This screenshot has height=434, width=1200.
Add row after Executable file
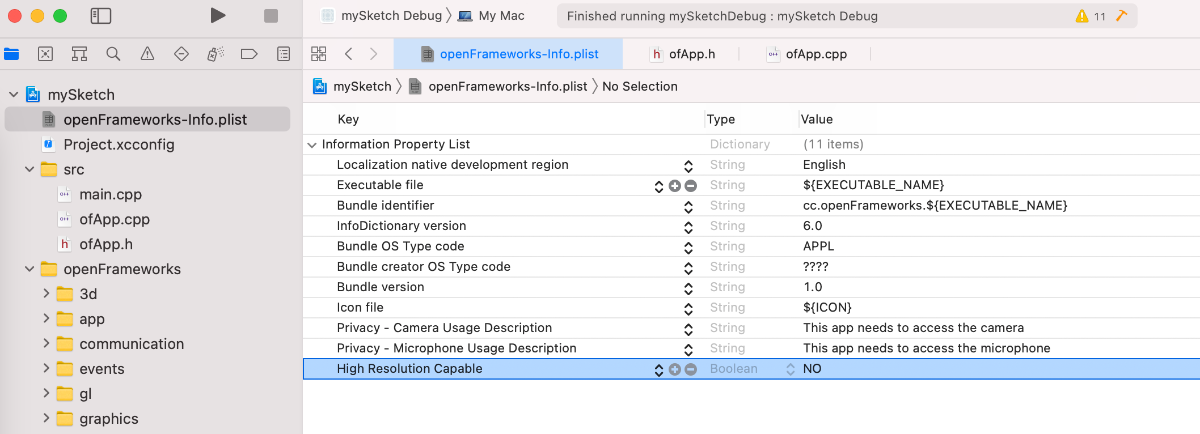tap(674, 186)
